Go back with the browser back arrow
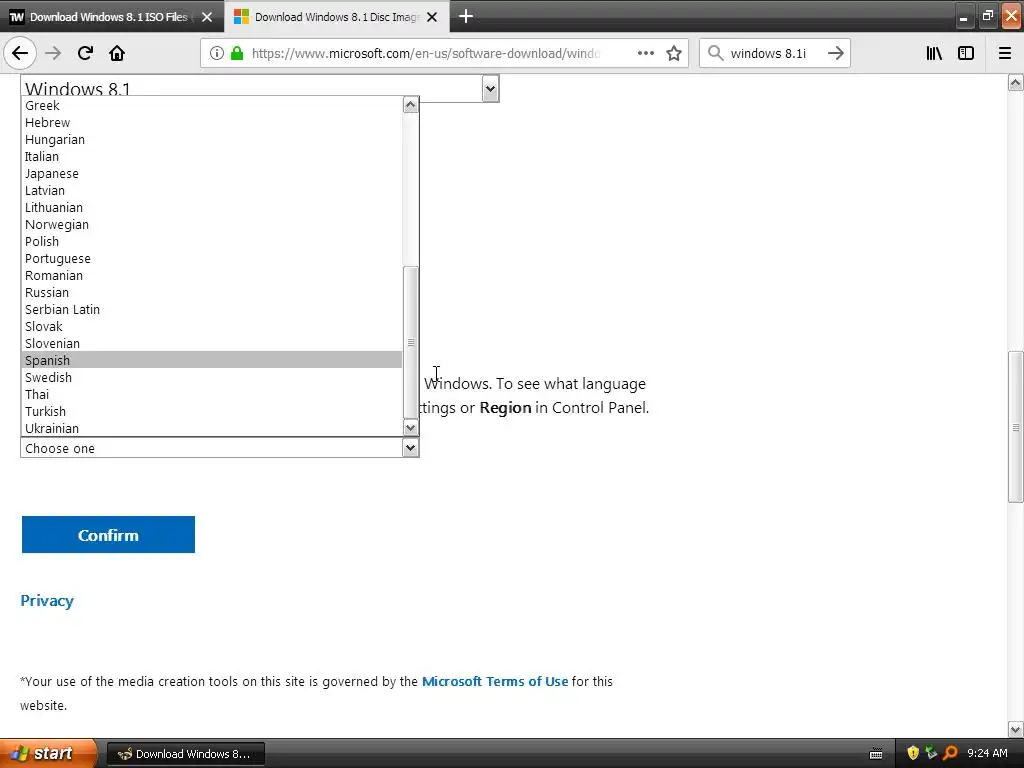This screenshot has height=768, width=1024. tap(20, 53)
